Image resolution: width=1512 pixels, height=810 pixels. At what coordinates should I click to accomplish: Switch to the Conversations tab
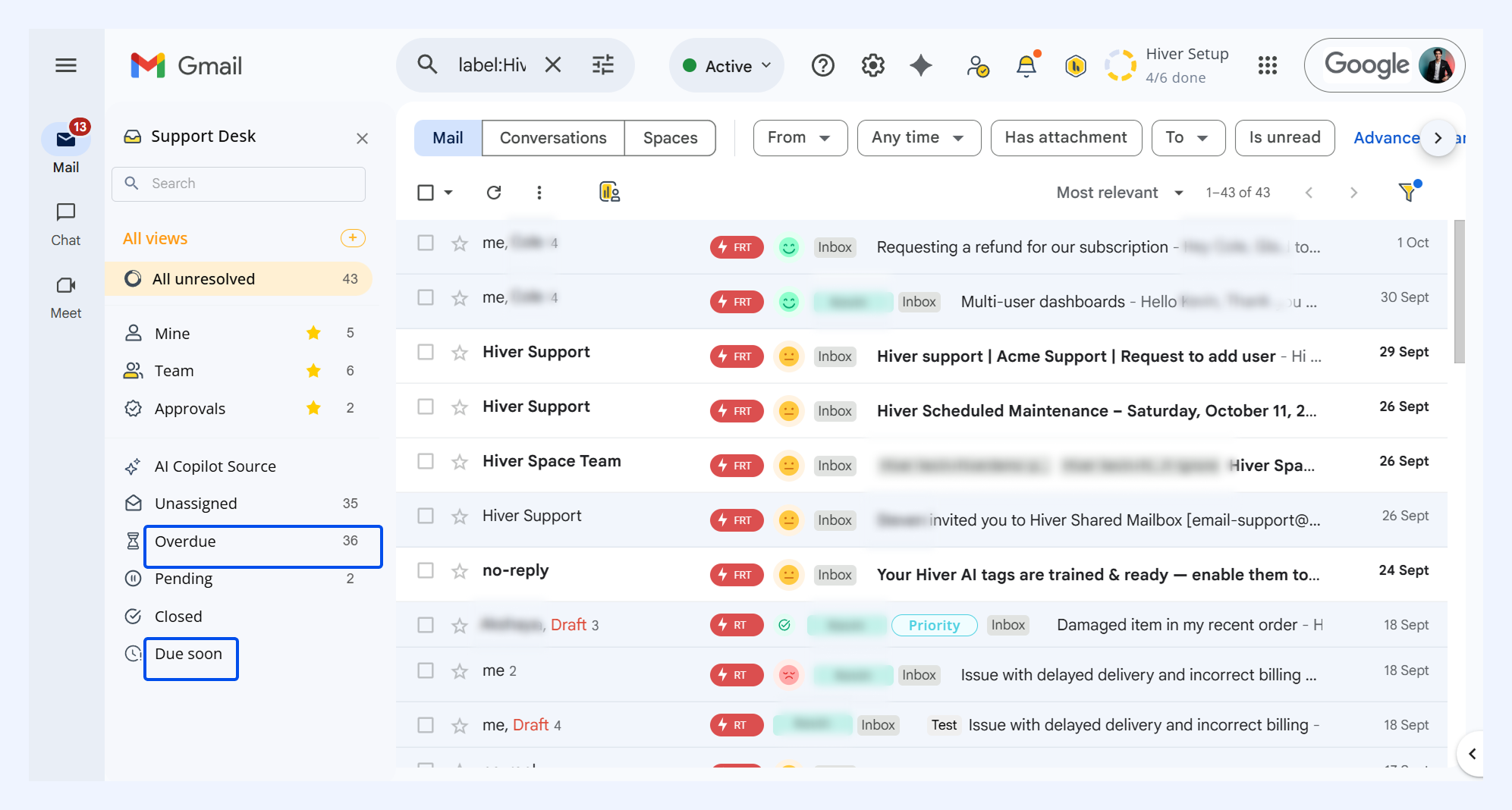pyautogui.click(x=553, y=138)
